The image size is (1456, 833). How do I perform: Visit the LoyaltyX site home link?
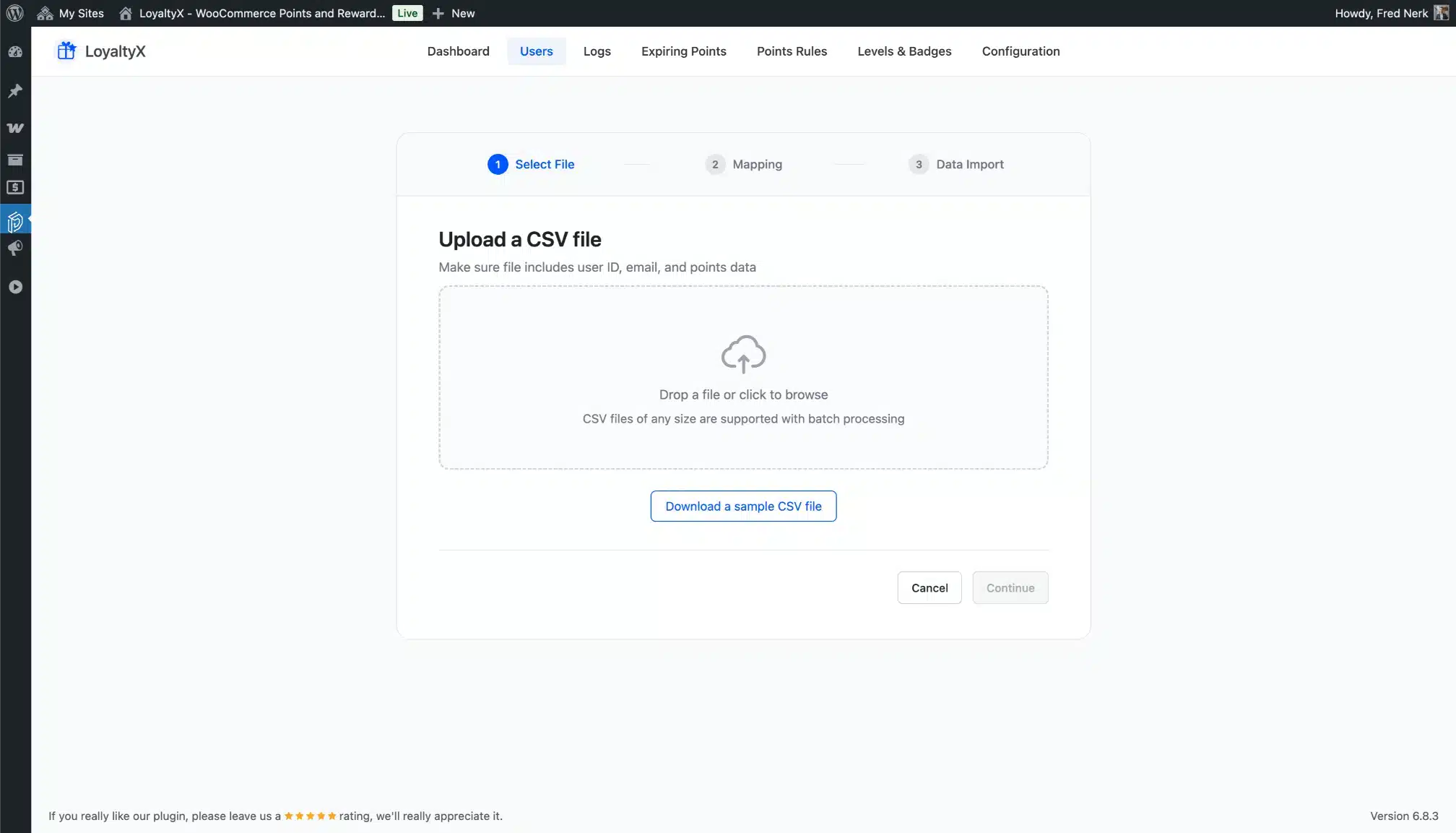click(252, 13)
